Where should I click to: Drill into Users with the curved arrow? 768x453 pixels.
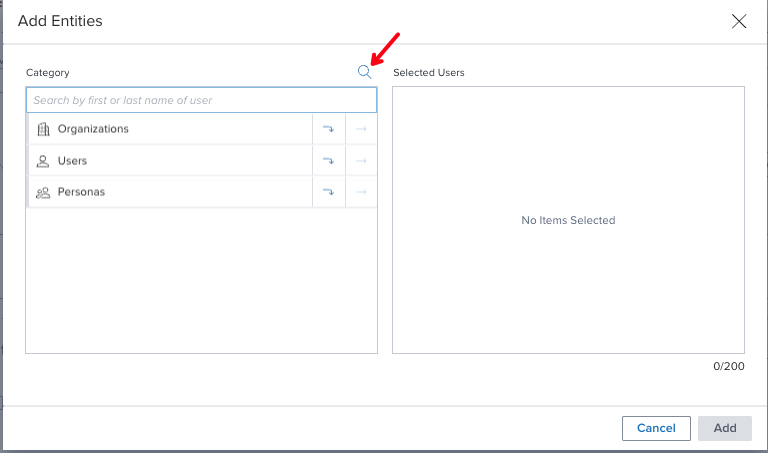tap(329, 161)
